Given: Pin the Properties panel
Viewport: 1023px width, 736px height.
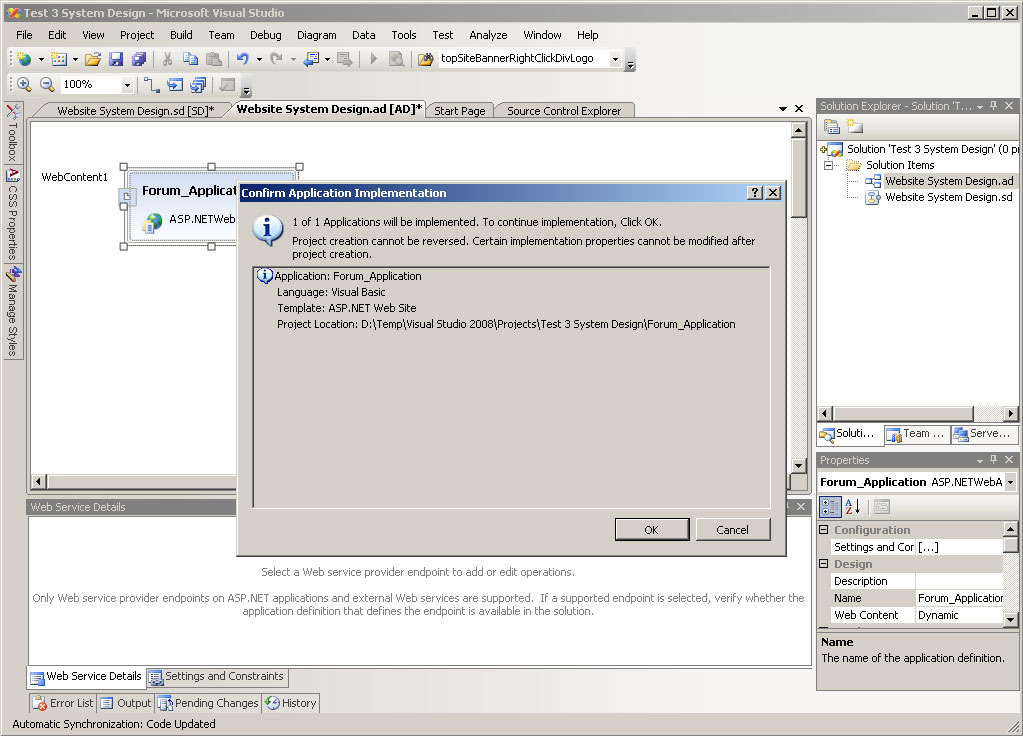Looking at the screenshot, I should [x=994, y=460].
